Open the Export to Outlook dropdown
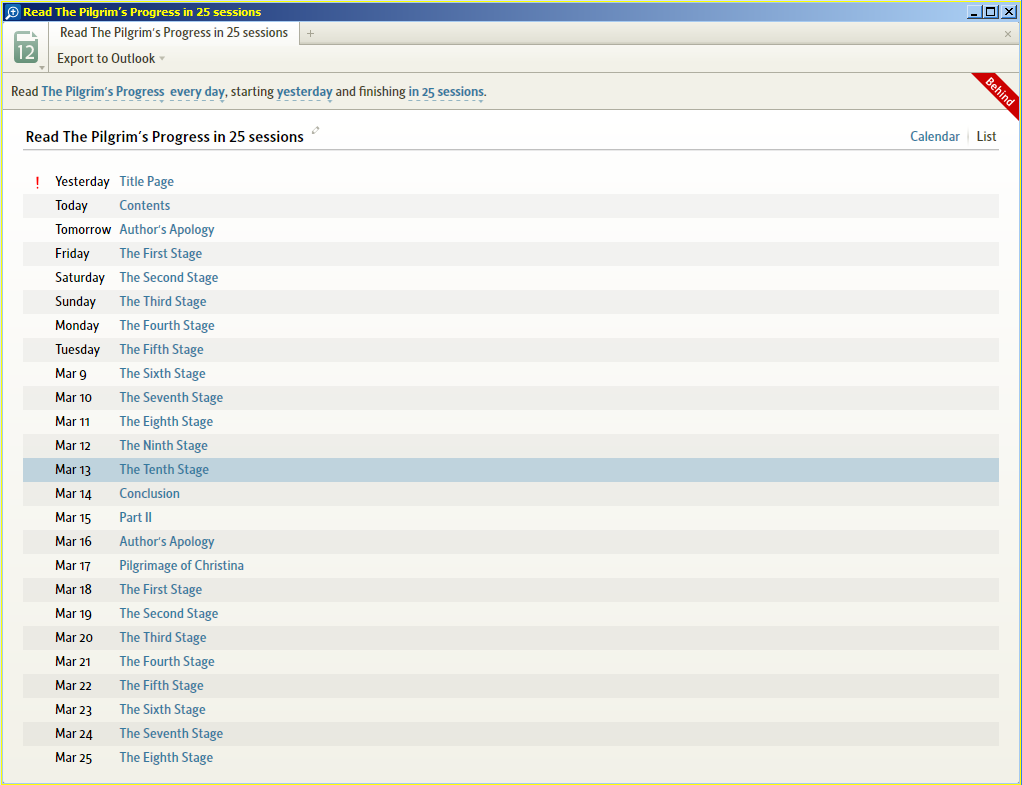This screenshot has width=1022, height=785. pyautogui.click(x=111, y=59)
